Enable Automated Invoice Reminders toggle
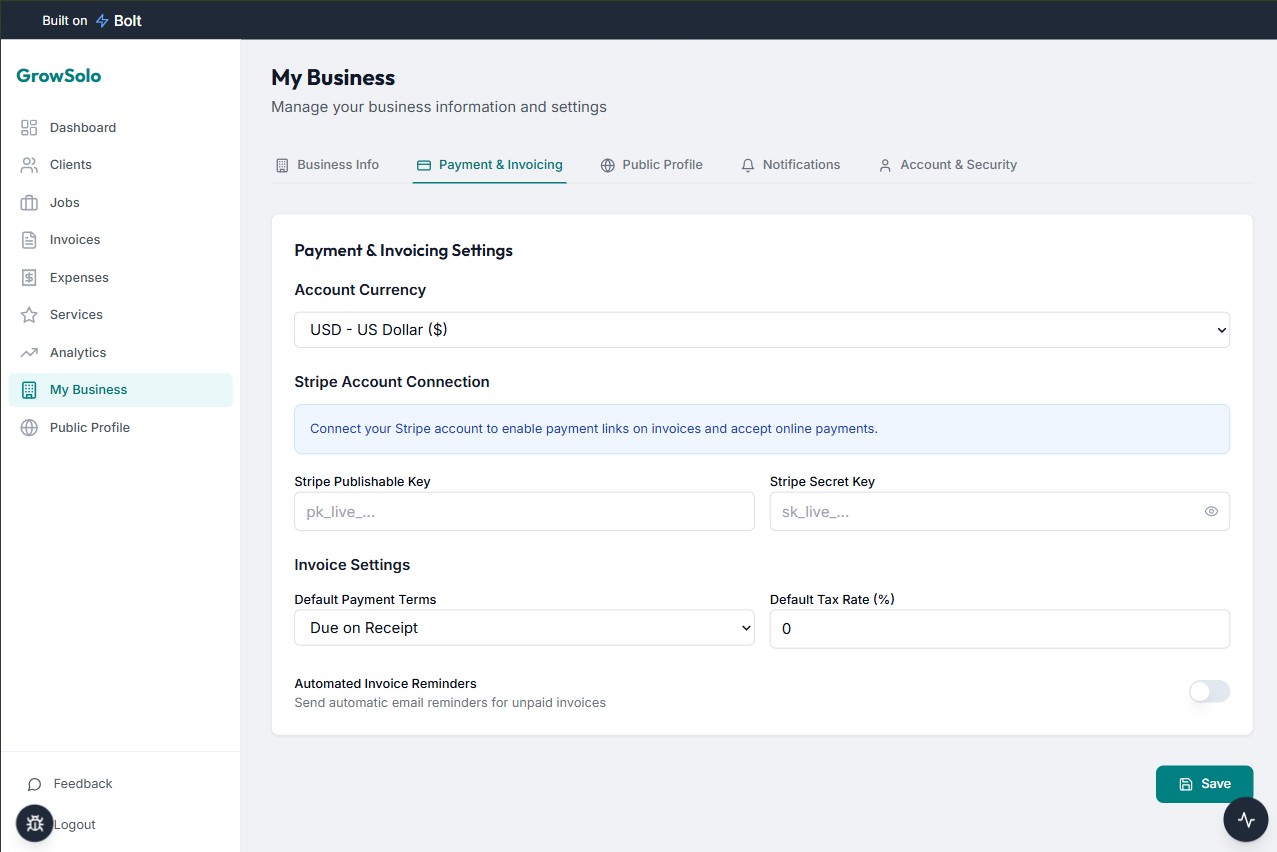Viewport: 1277px width, 852px height. tap(1209, 692)
